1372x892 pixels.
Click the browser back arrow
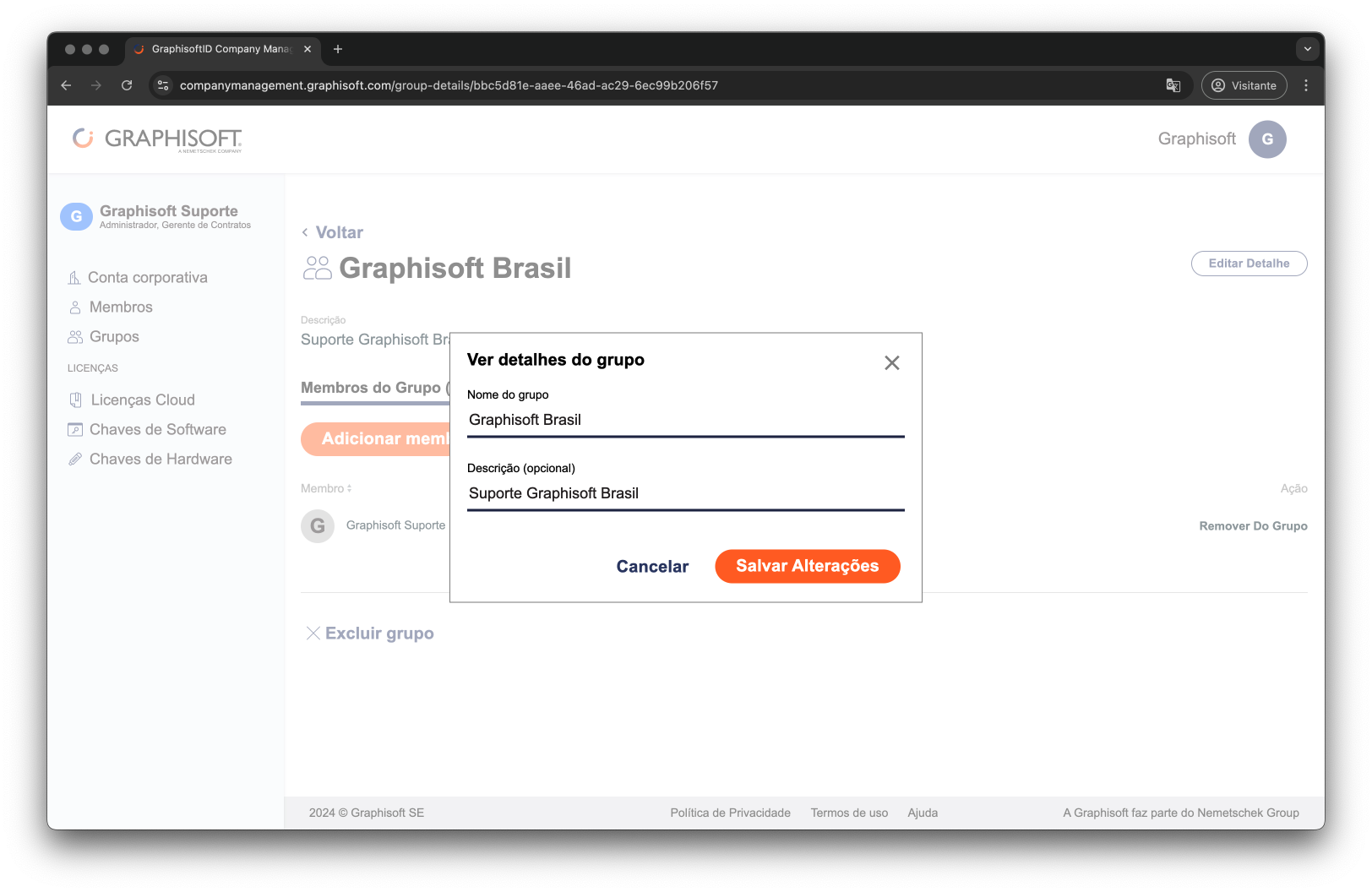pyautogui.click(x=66, y=85)
